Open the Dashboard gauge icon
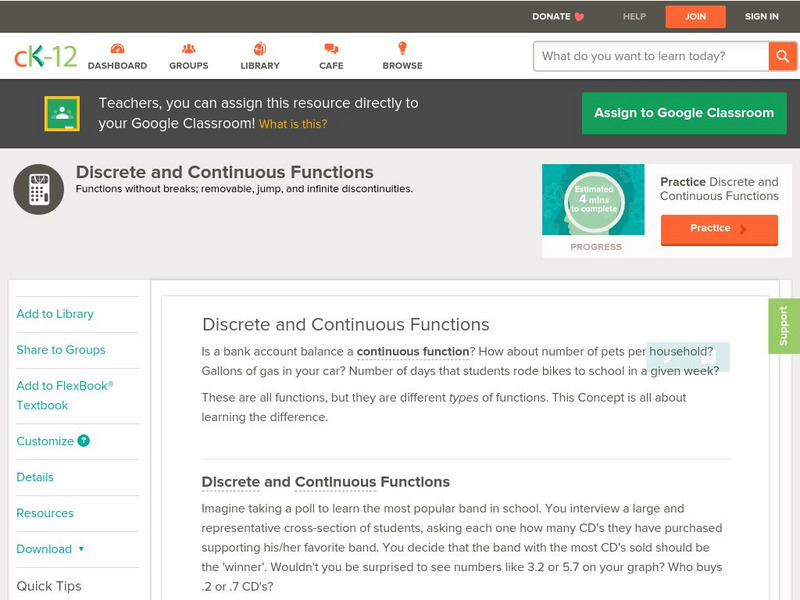Viewport: 800px width, 600px height. click(117, 48)
